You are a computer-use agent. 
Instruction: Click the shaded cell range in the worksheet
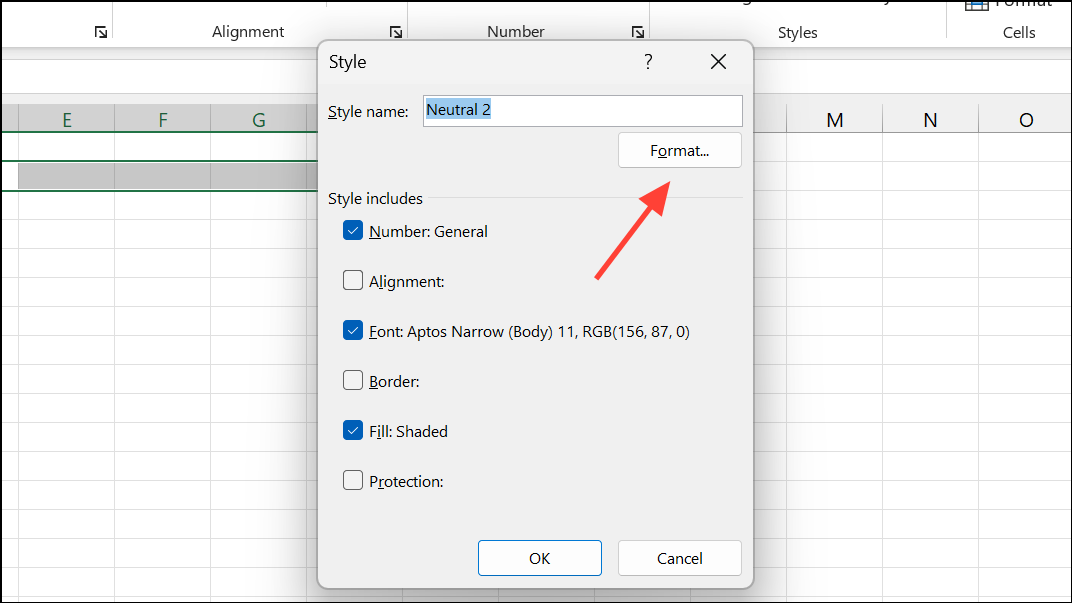[x=160, y=176]
